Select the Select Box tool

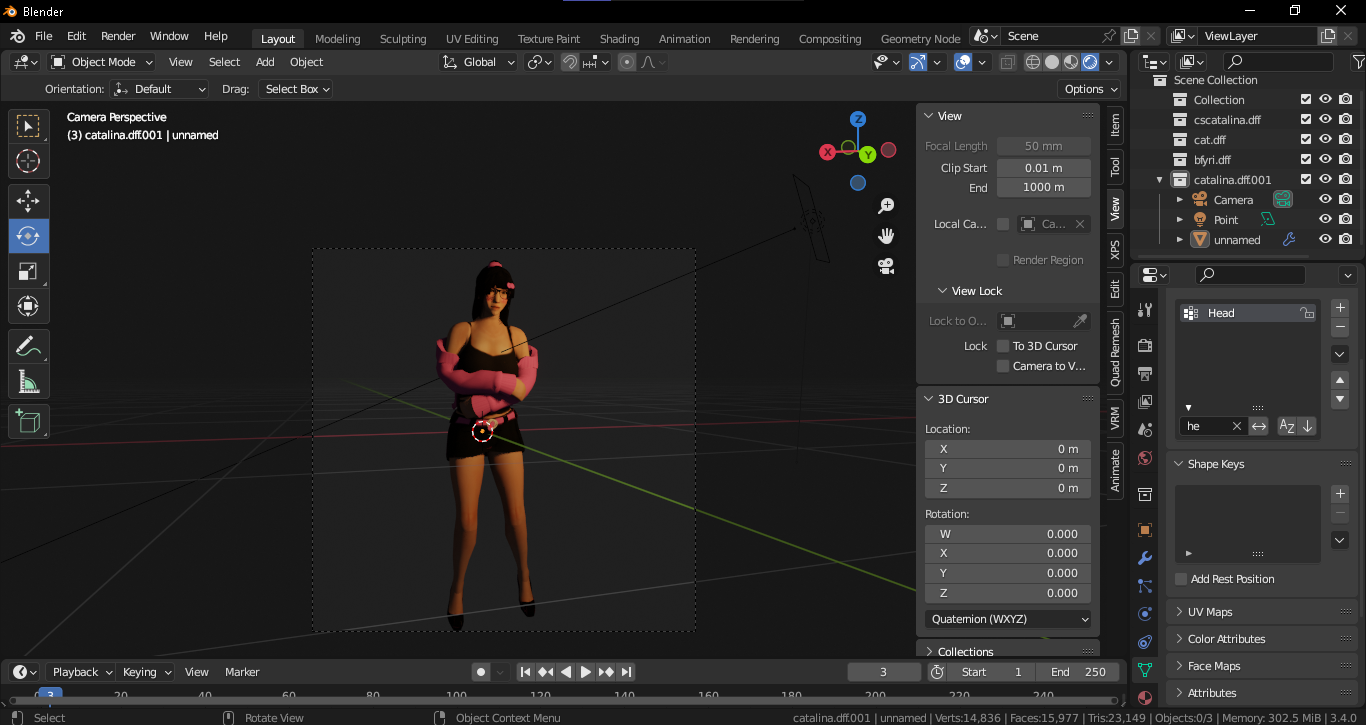[28, 126]
